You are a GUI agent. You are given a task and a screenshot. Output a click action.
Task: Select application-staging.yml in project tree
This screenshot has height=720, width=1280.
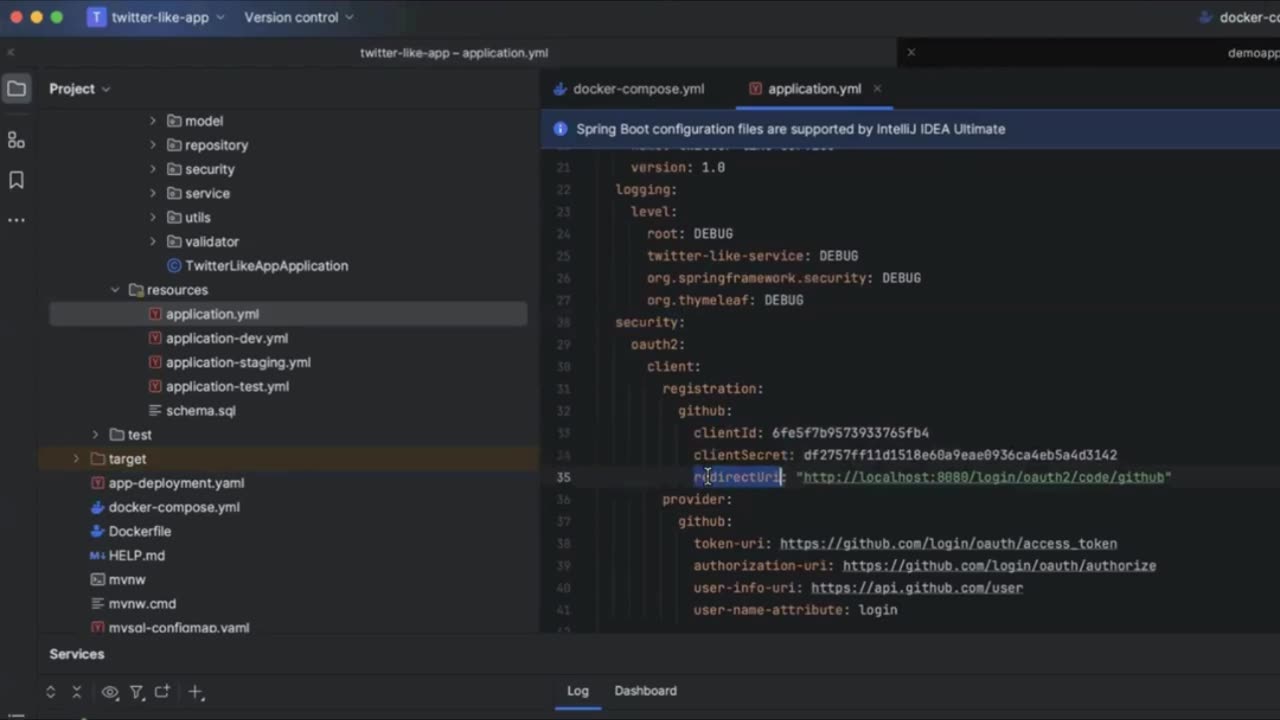[x=238, y=362]
